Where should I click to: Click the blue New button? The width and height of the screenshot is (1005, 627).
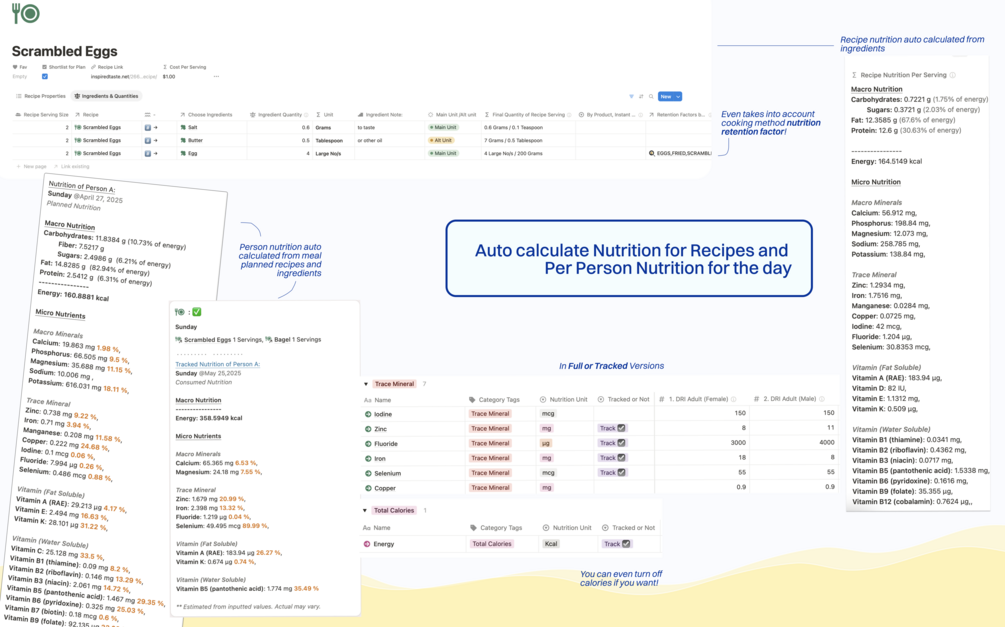(x=666, y=96)
